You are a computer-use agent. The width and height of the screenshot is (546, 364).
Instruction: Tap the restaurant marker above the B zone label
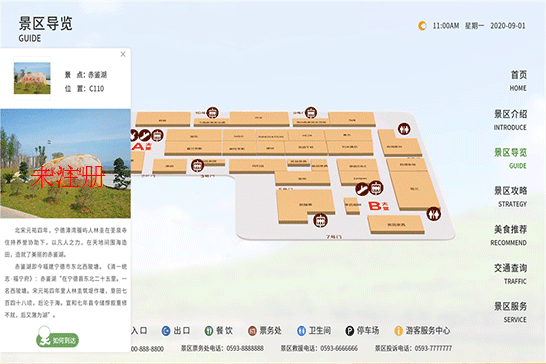coord(362,189)
